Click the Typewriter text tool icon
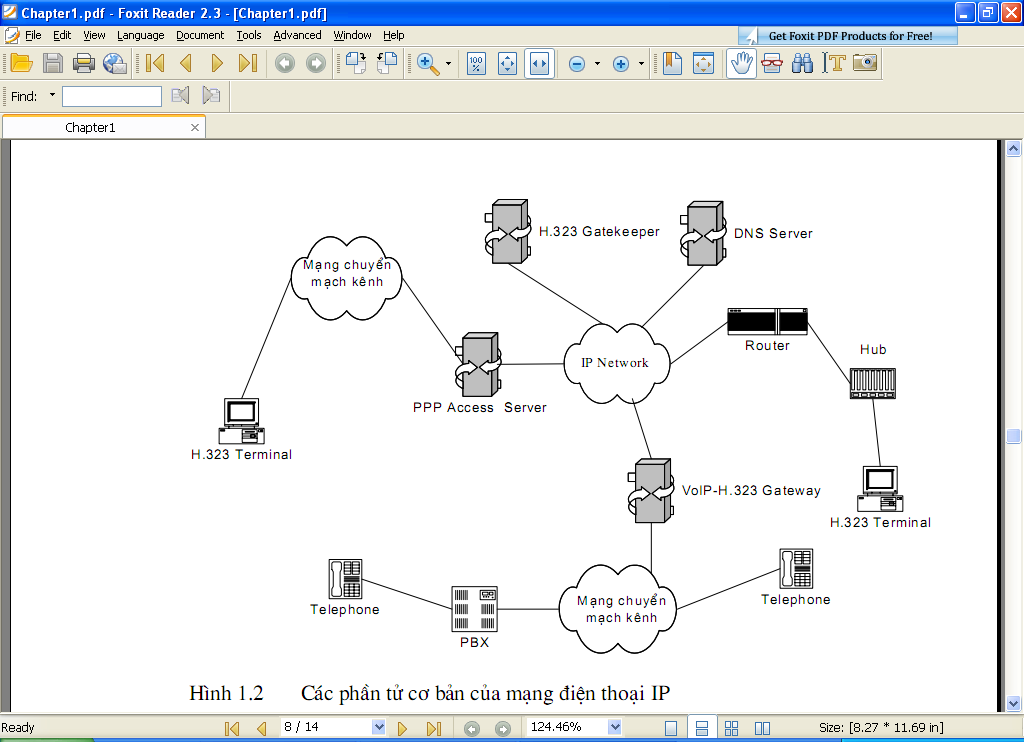The image size is (1024, 742). point(834,63)
